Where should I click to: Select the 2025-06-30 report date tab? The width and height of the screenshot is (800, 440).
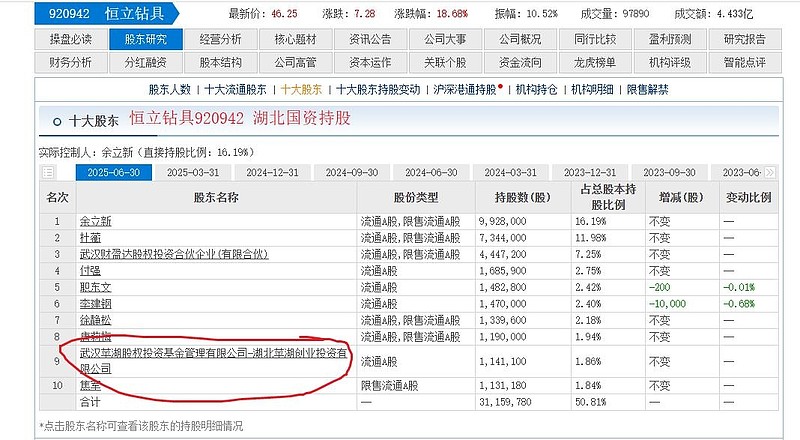[114, 173]
